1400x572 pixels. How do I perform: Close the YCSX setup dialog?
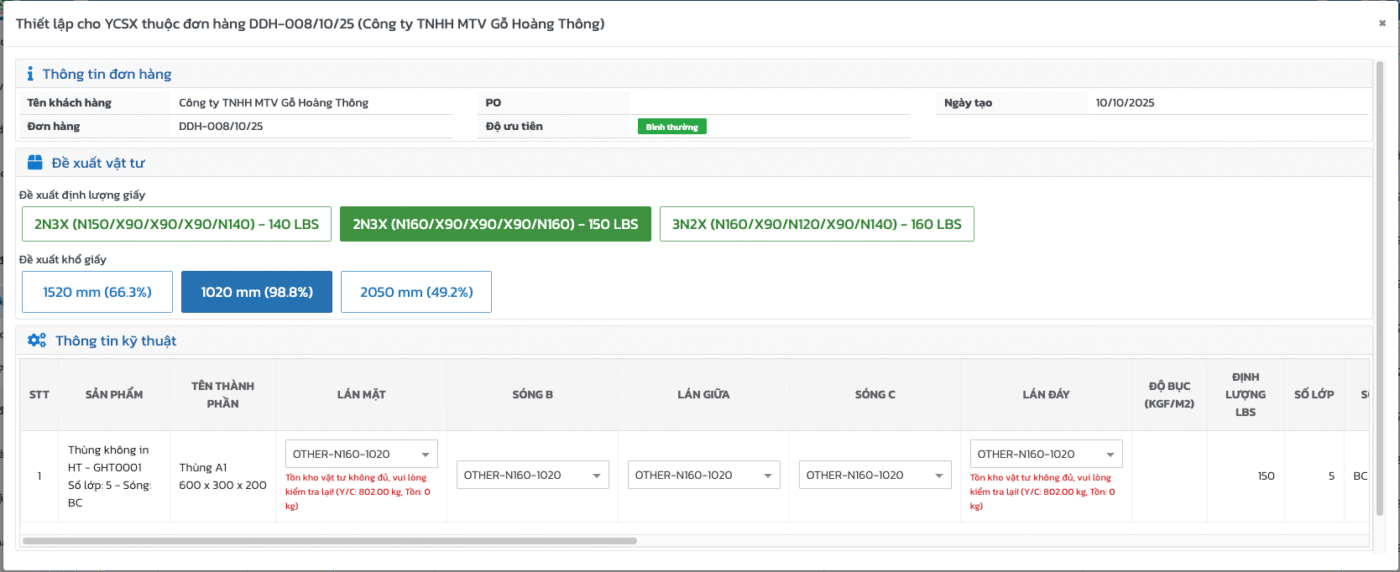[x=1382, y=23]
